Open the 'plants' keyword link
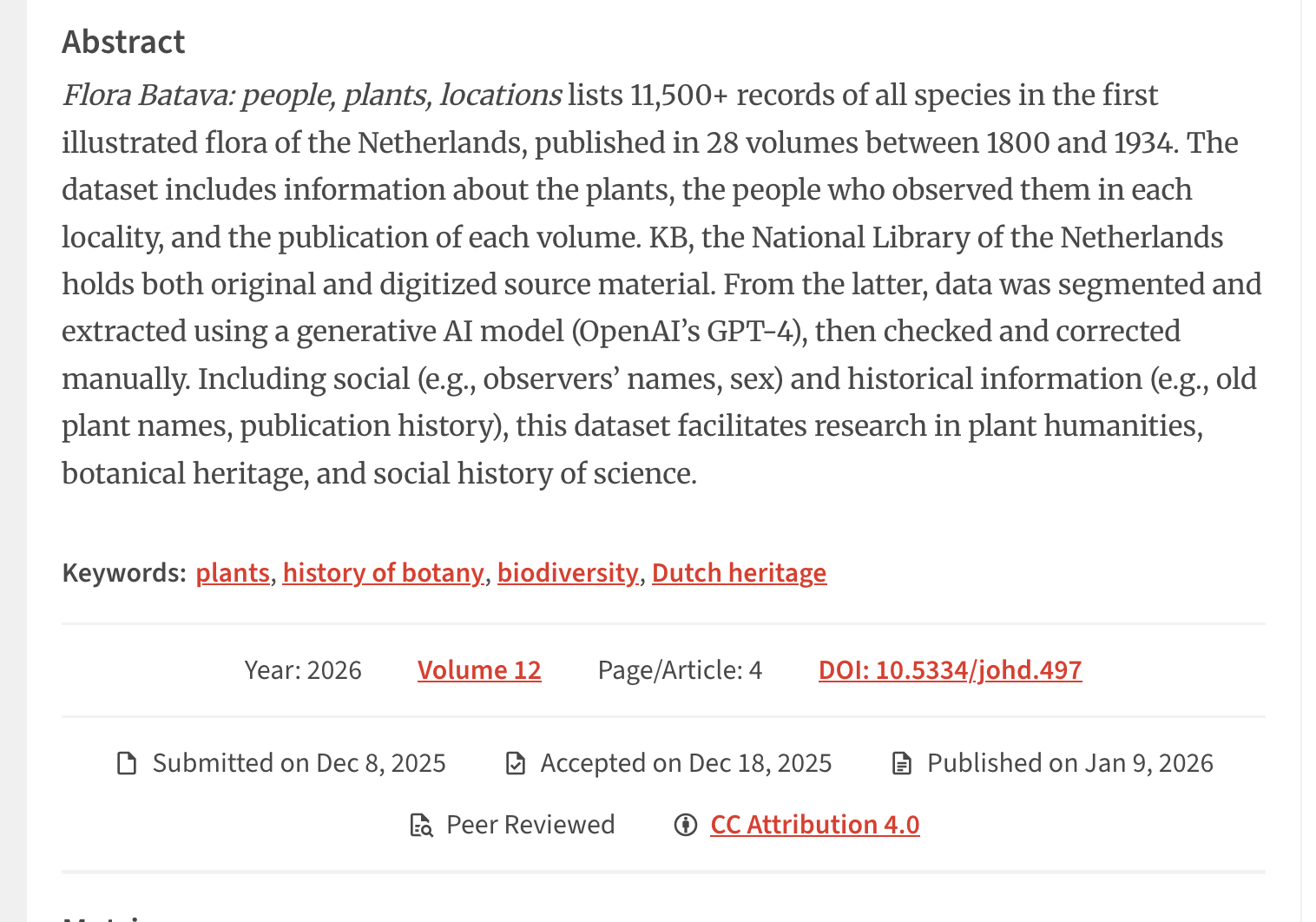This screenshot has width=1316, height=922. click(233, 573)
